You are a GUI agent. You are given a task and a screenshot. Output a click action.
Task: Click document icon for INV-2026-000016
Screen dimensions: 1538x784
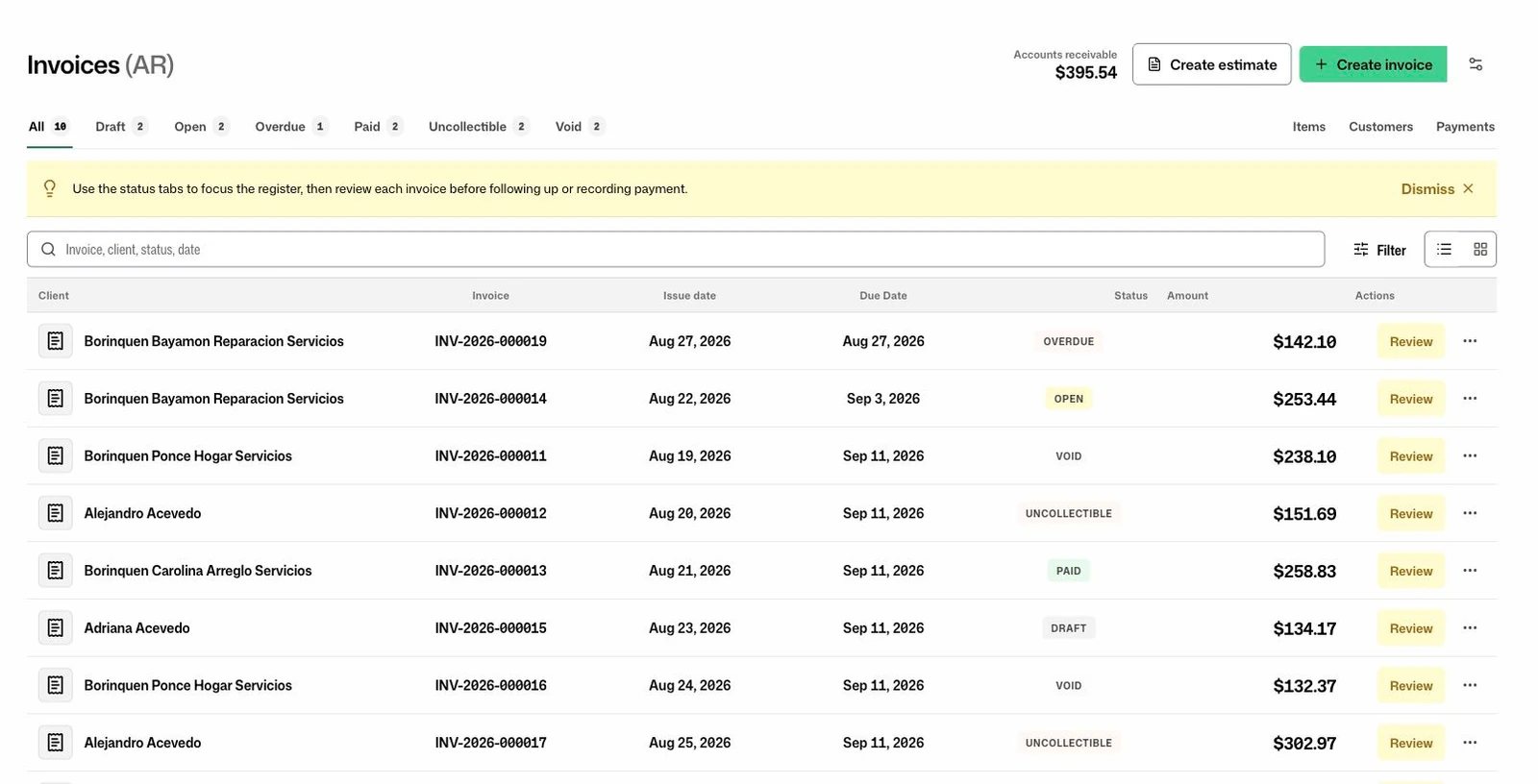pyautogui.click(x=56, y=685)
